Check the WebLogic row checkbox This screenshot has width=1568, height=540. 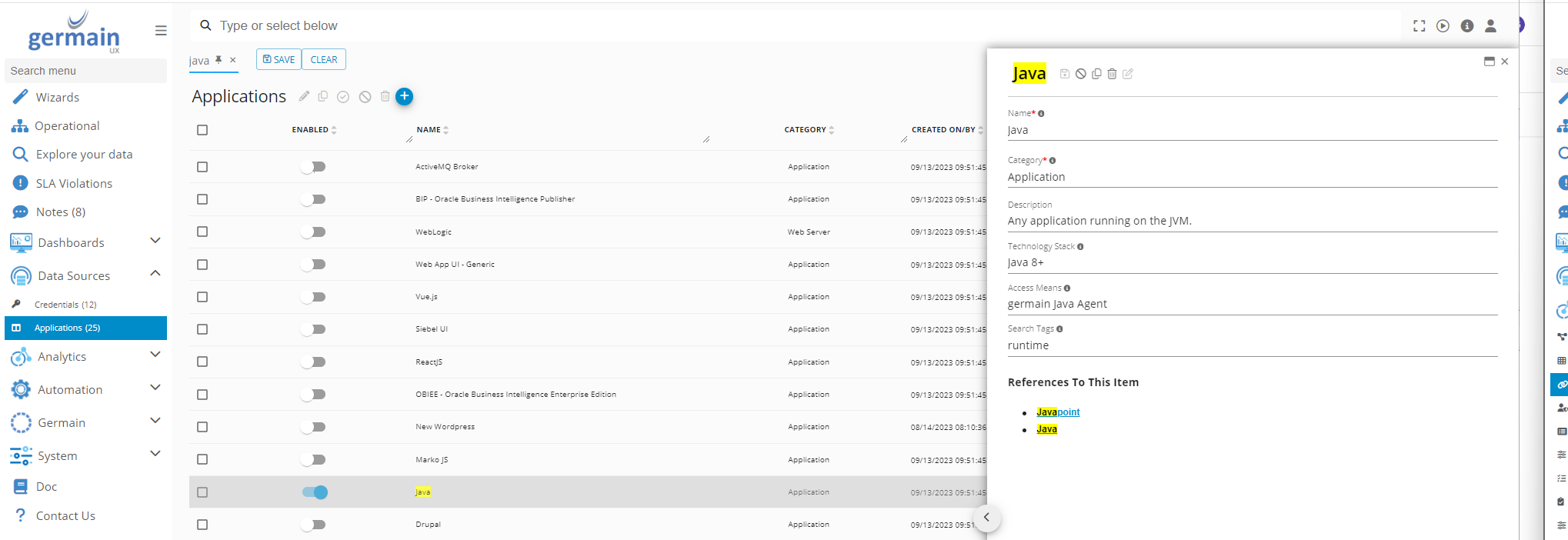click(202, 232)
